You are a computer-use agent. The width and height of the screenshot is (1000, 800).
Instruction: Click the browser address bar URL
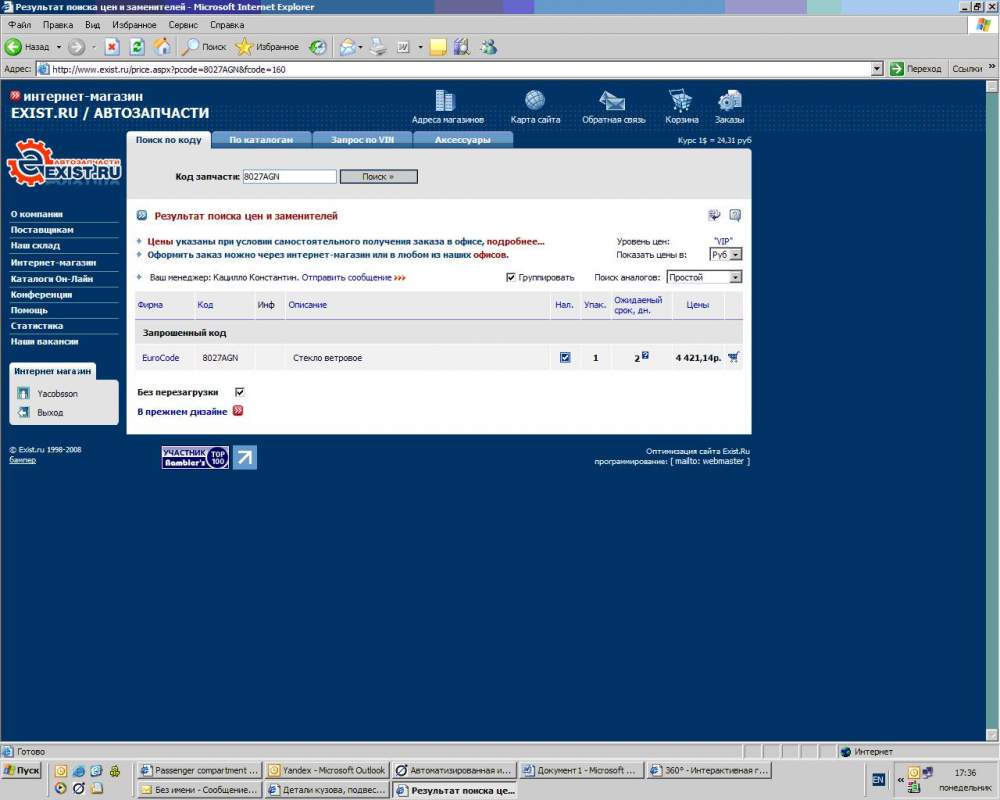coord(454,69)
